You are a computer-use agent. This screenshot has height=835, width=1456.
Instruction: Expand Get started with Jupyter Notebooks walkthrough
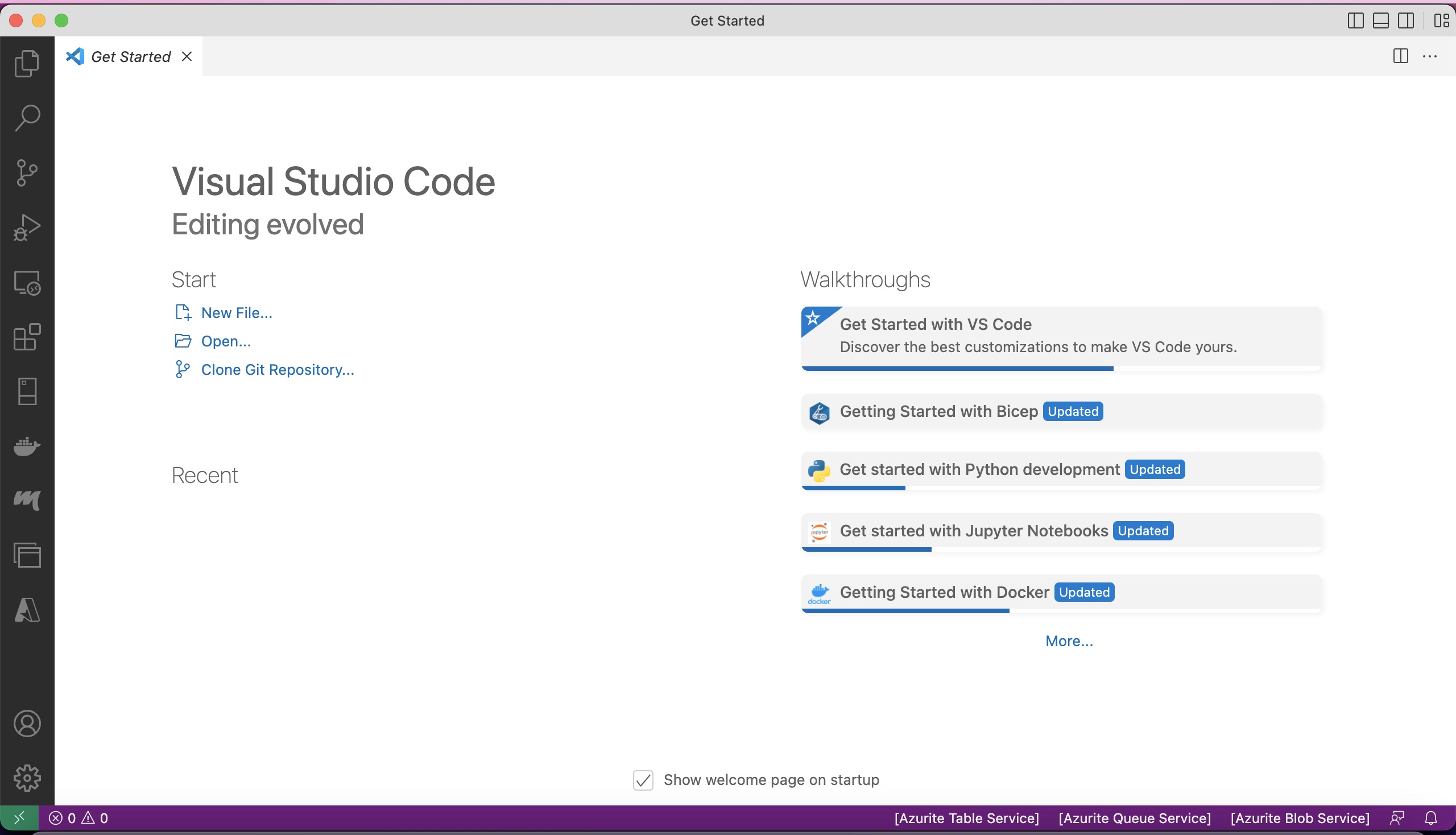coord(1061,531)
